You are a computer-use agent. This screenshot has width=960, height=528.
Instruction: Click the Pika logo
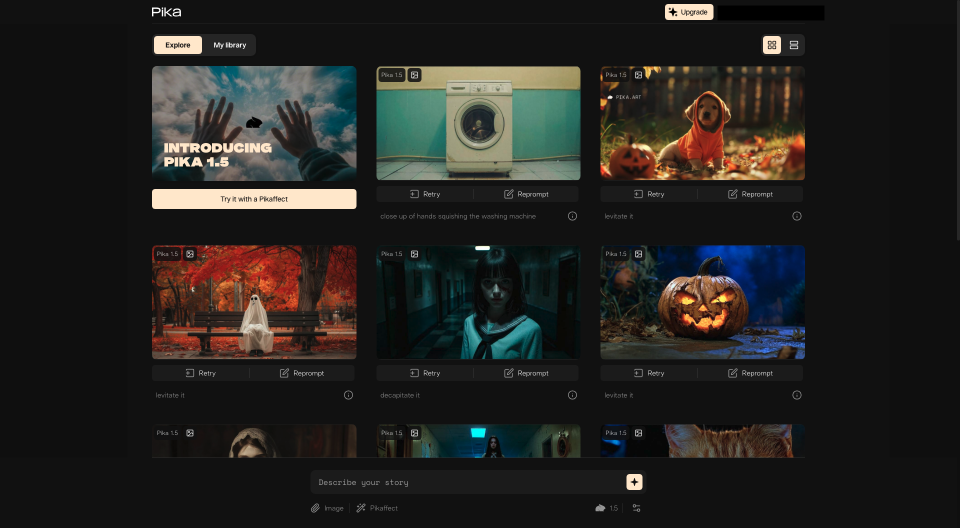click(x=167, y=12)
